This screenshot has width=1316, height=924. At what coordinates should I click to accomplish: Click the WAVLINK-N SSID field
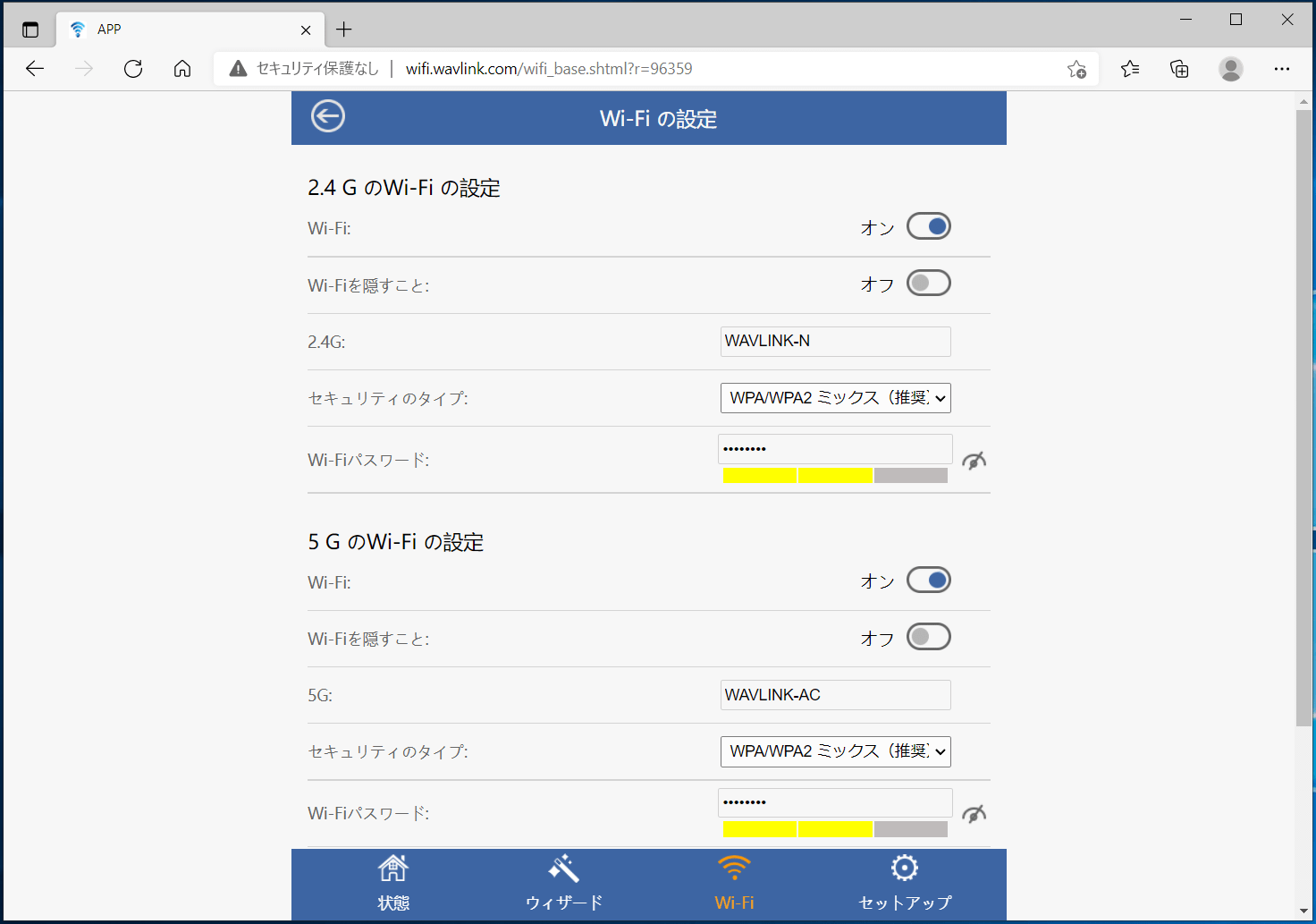(836, 342)
